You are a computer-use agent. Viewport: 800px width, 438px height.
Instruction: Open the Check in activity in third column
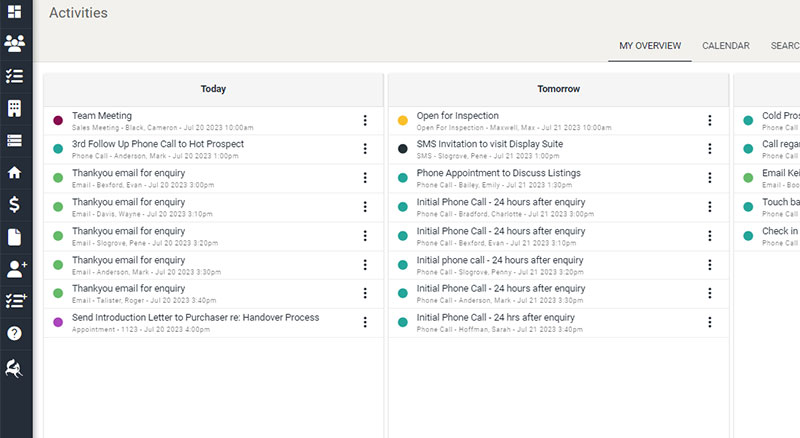coord(767,236)
